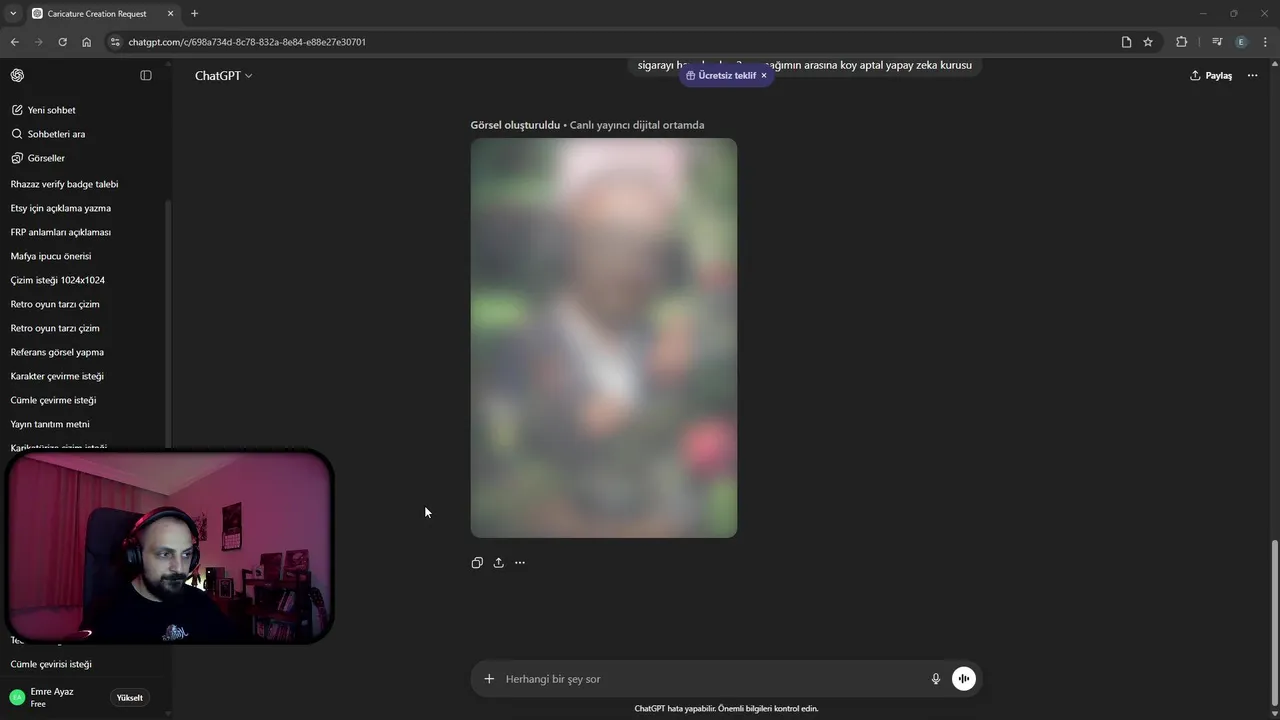Click the browser address bar URL
1280x720 pixels.
[x=247, y=42]
